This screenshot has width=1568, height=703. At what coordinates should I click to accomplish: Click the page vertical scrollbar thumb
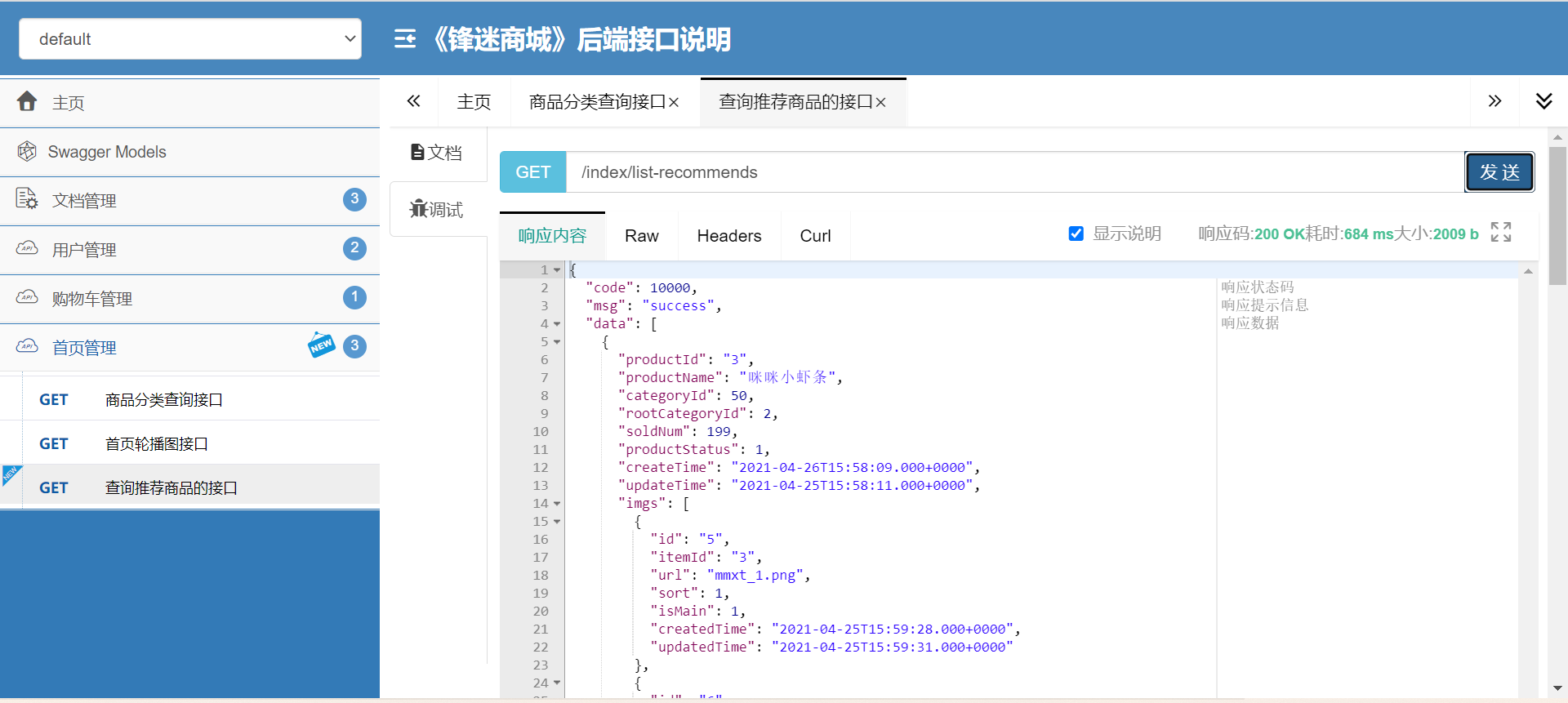[1558, 216]
